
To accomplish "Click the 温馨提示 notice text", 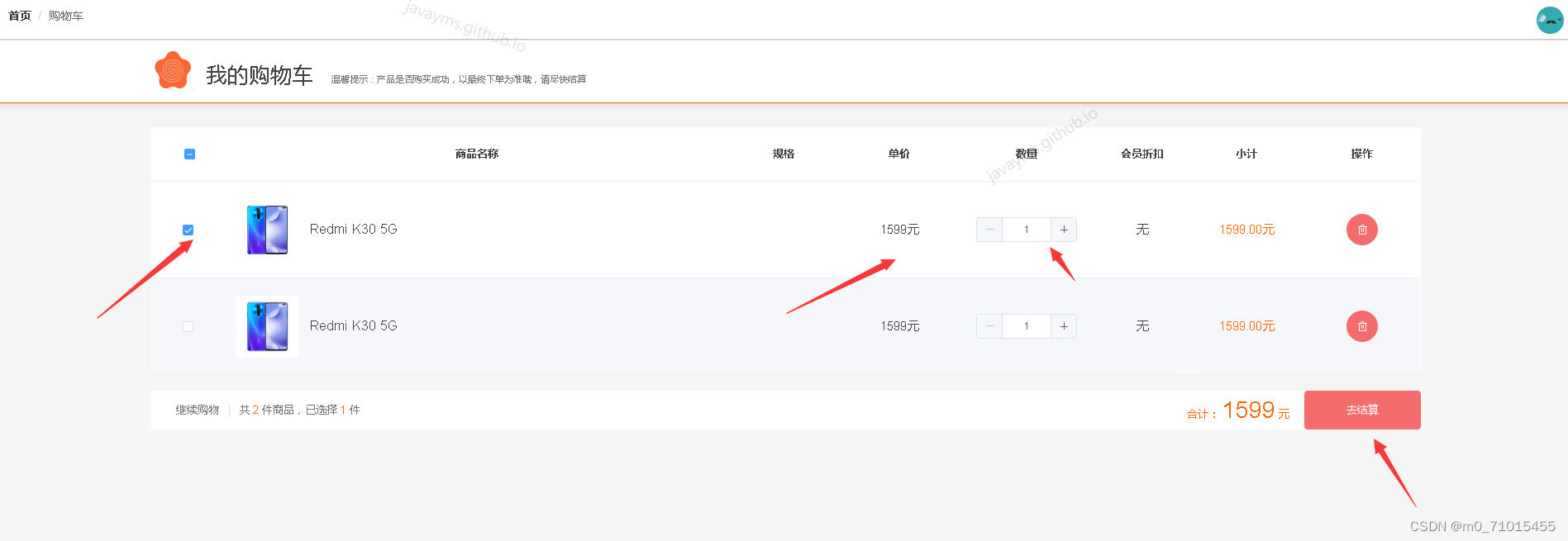I will point(458,79).
